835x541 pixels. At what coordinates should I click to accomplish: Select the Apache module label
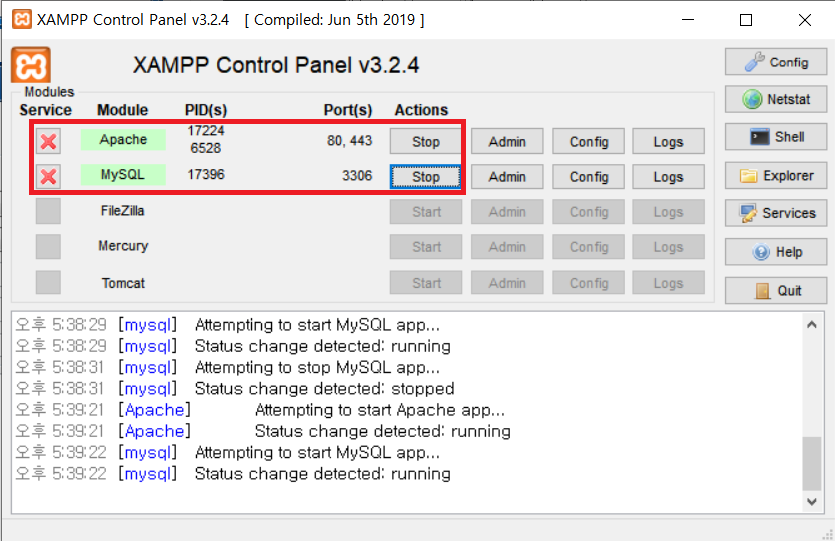(x=123, y=140)
